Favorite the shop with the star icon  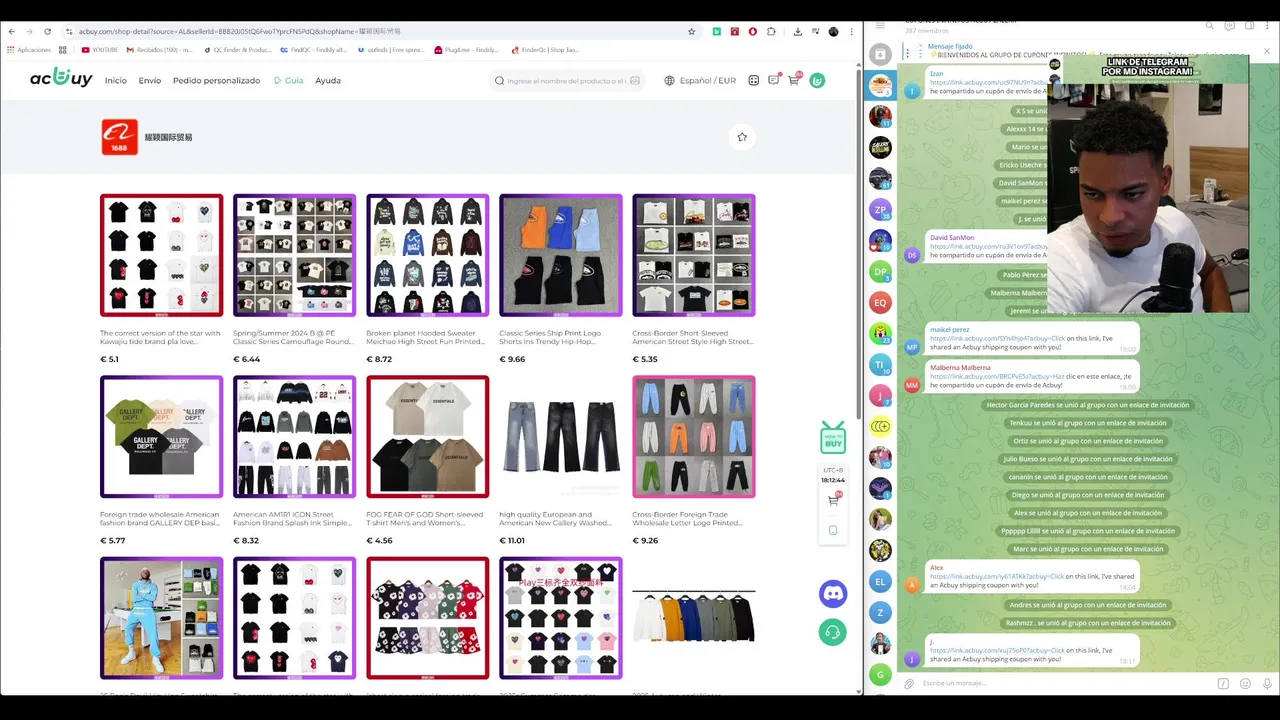(742, 137)
